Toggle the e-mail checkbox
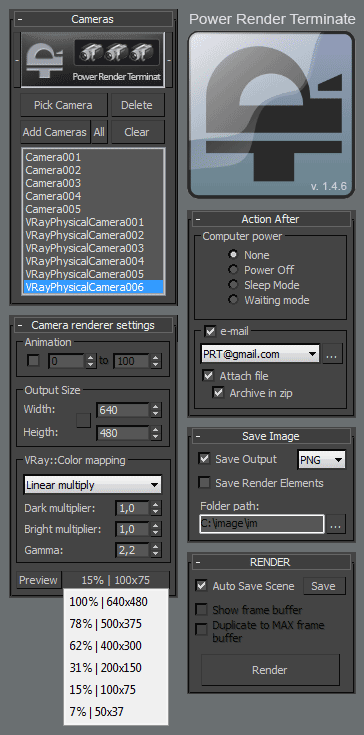Screen dimensions: 364x735 (210, 332)
